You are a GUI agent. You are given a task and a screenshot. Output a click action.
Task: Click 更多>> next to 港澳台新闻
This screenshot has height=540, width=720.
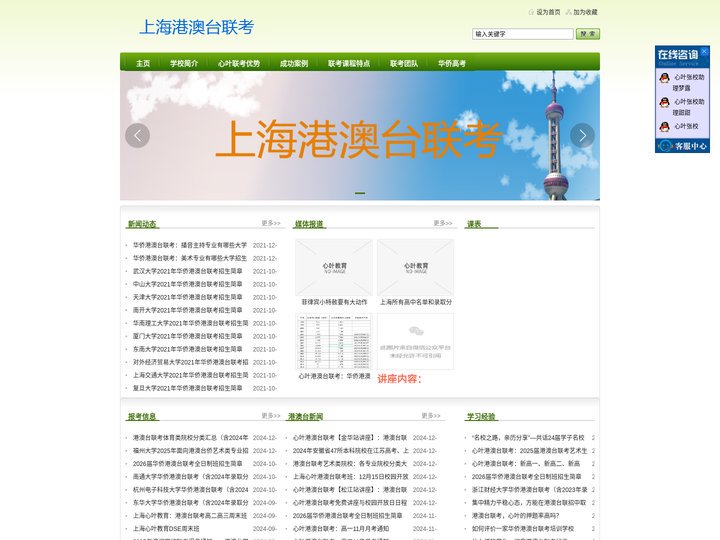[431, 416]
